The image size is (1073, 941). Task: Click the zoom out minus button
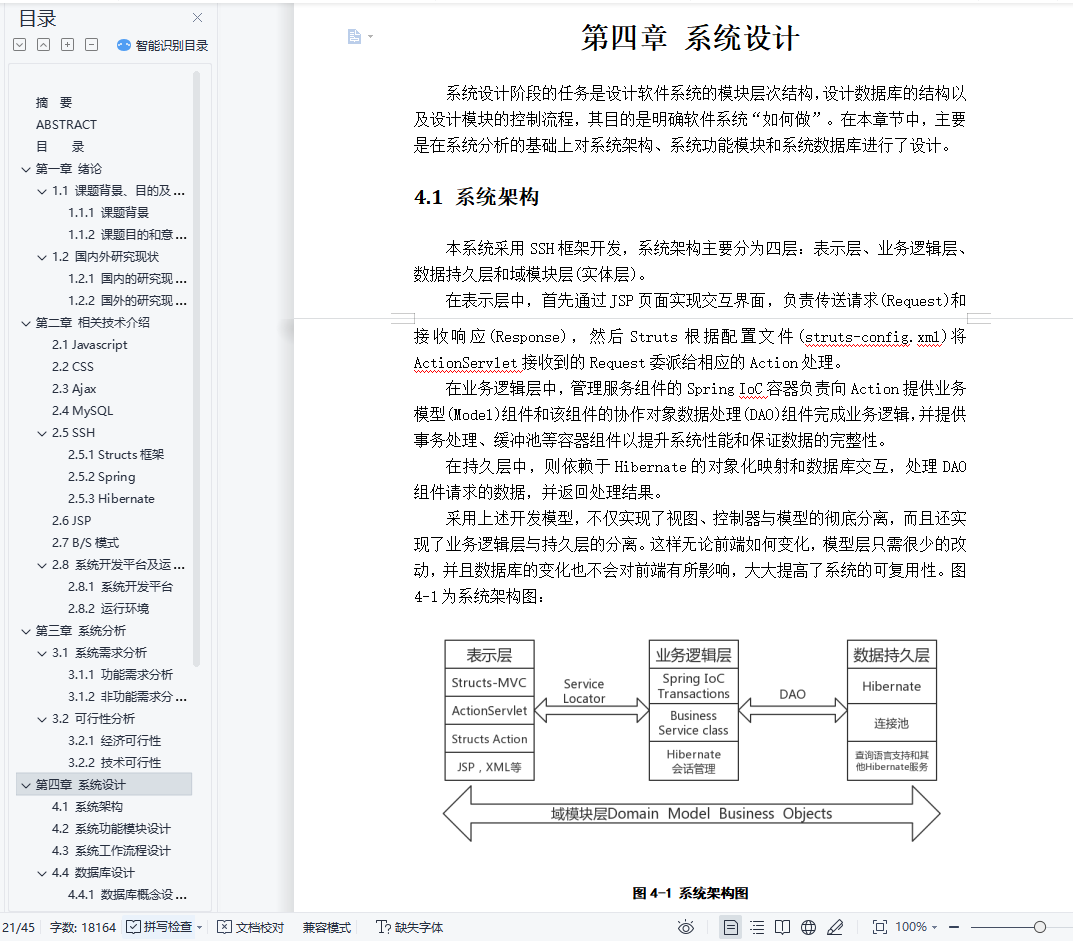954,927
